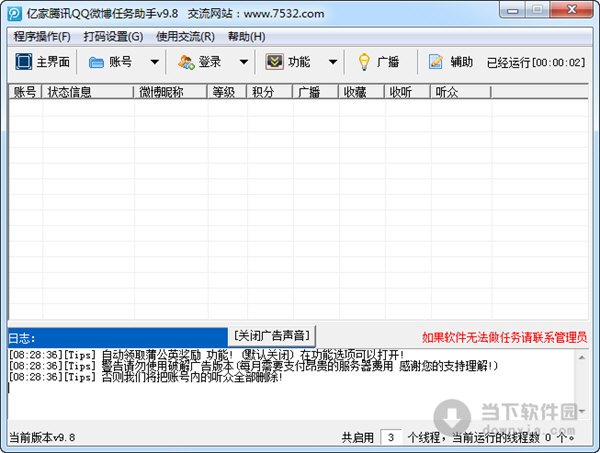Sort by the 听众 column header
Viewport: 600px width, 453px height.
[461, 92]
